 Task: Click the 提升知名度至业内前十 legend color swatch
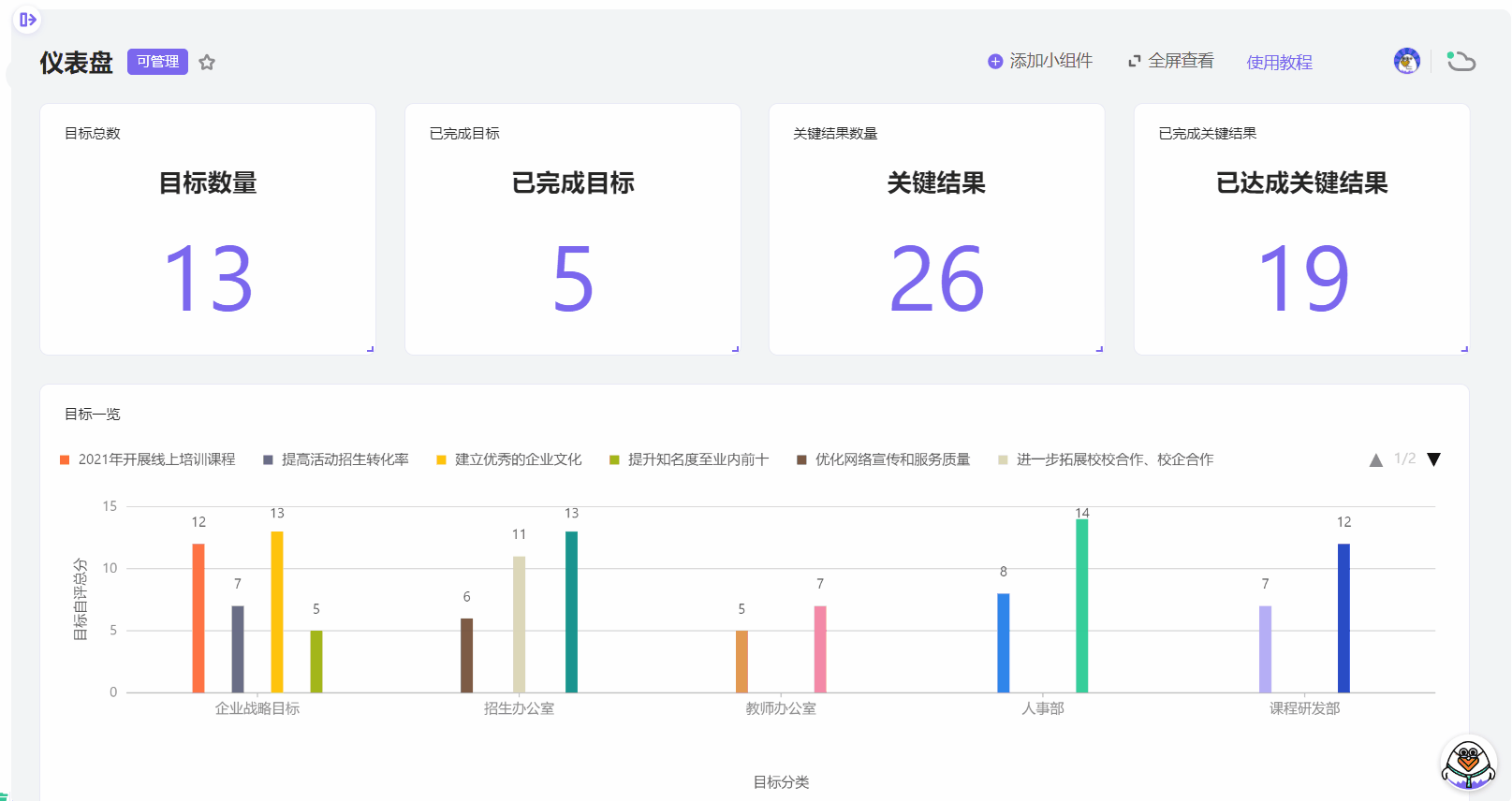coord(614,460)
